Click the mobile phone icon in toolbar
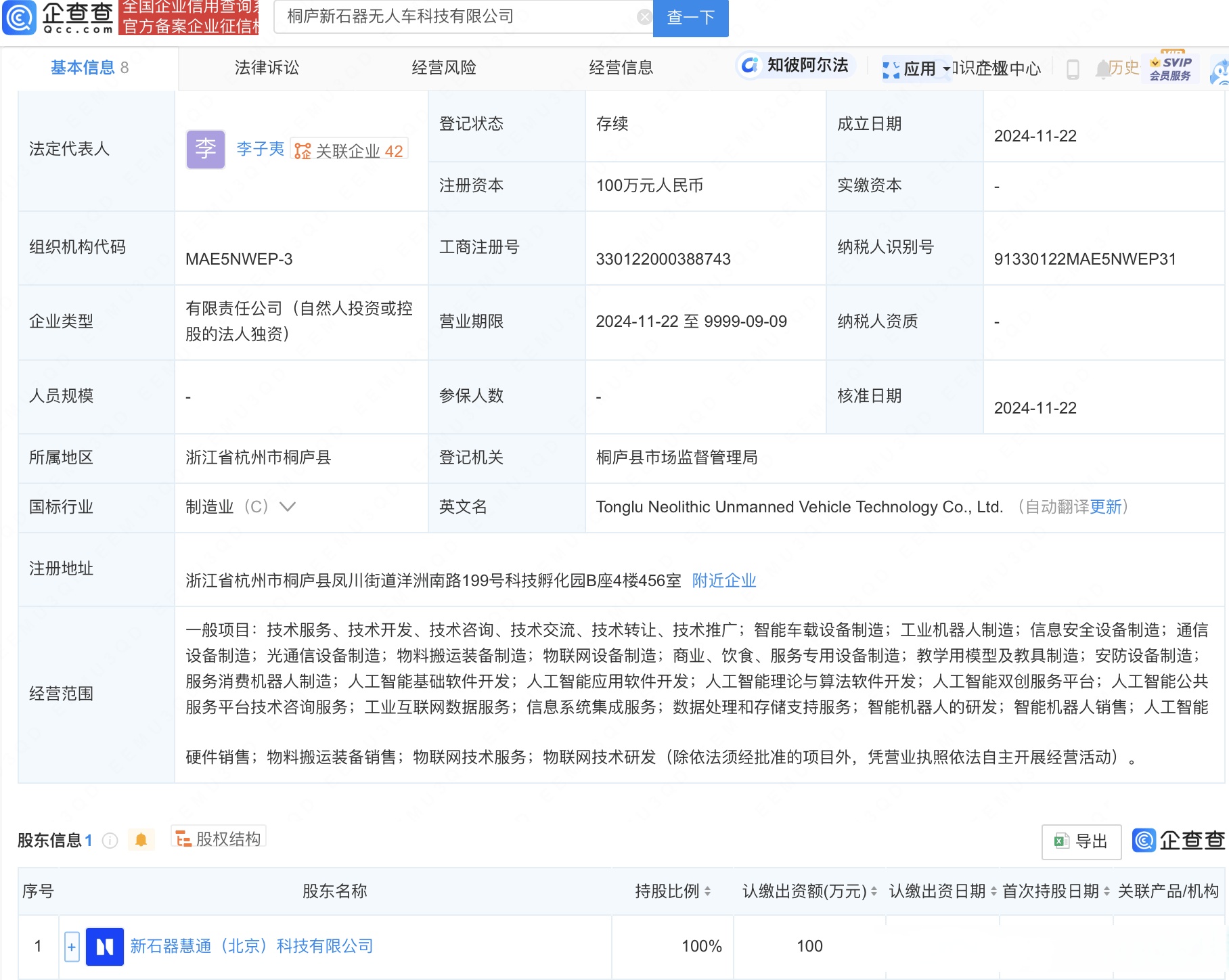 [1071, 68]
